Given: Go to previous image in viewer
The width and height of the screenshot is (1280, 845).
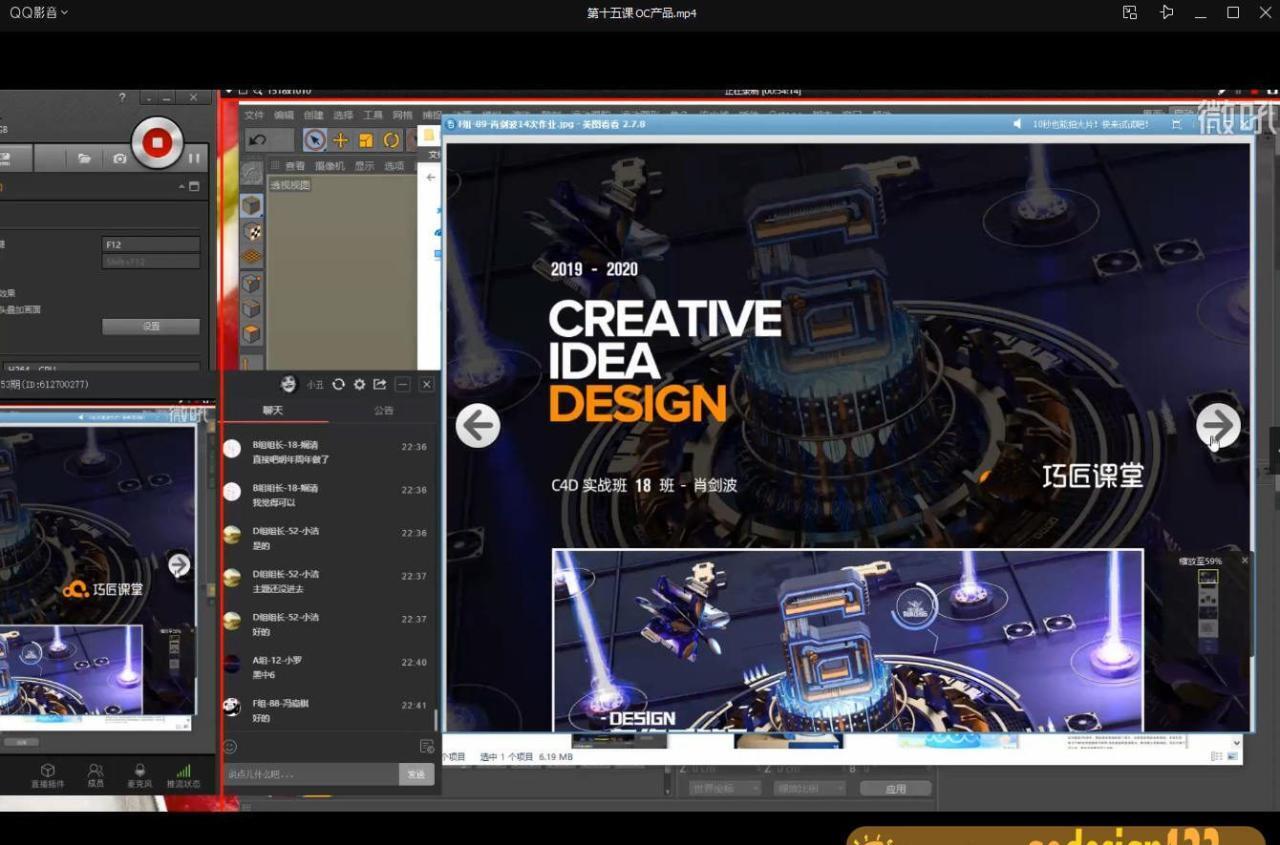Looking at the screenshot, I should point(478,426).
